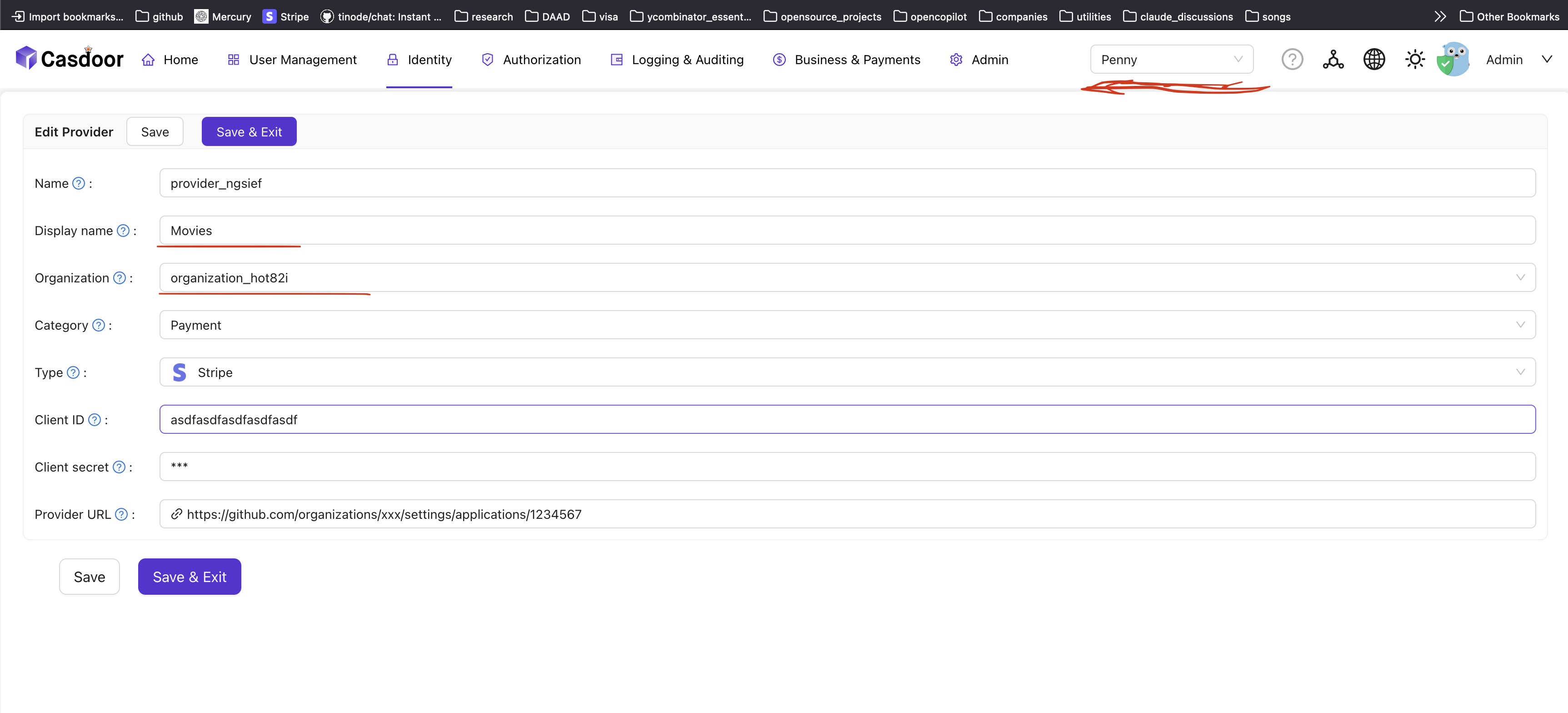Open the github bookmarks folder
The image size is (1568, 713).
point(159,16)
